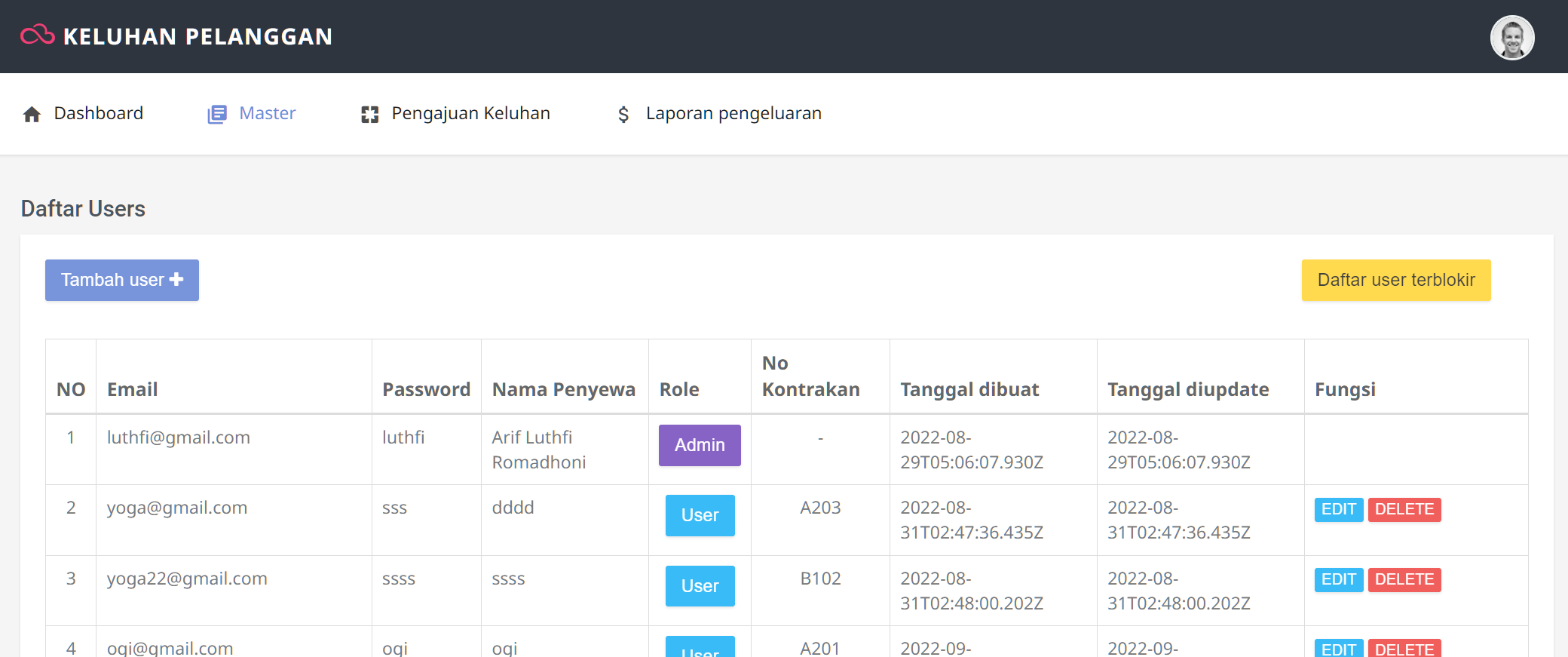This screenshot has height=657, width=1568.
Task: Click the NO column header
Action: coord(71,389)
